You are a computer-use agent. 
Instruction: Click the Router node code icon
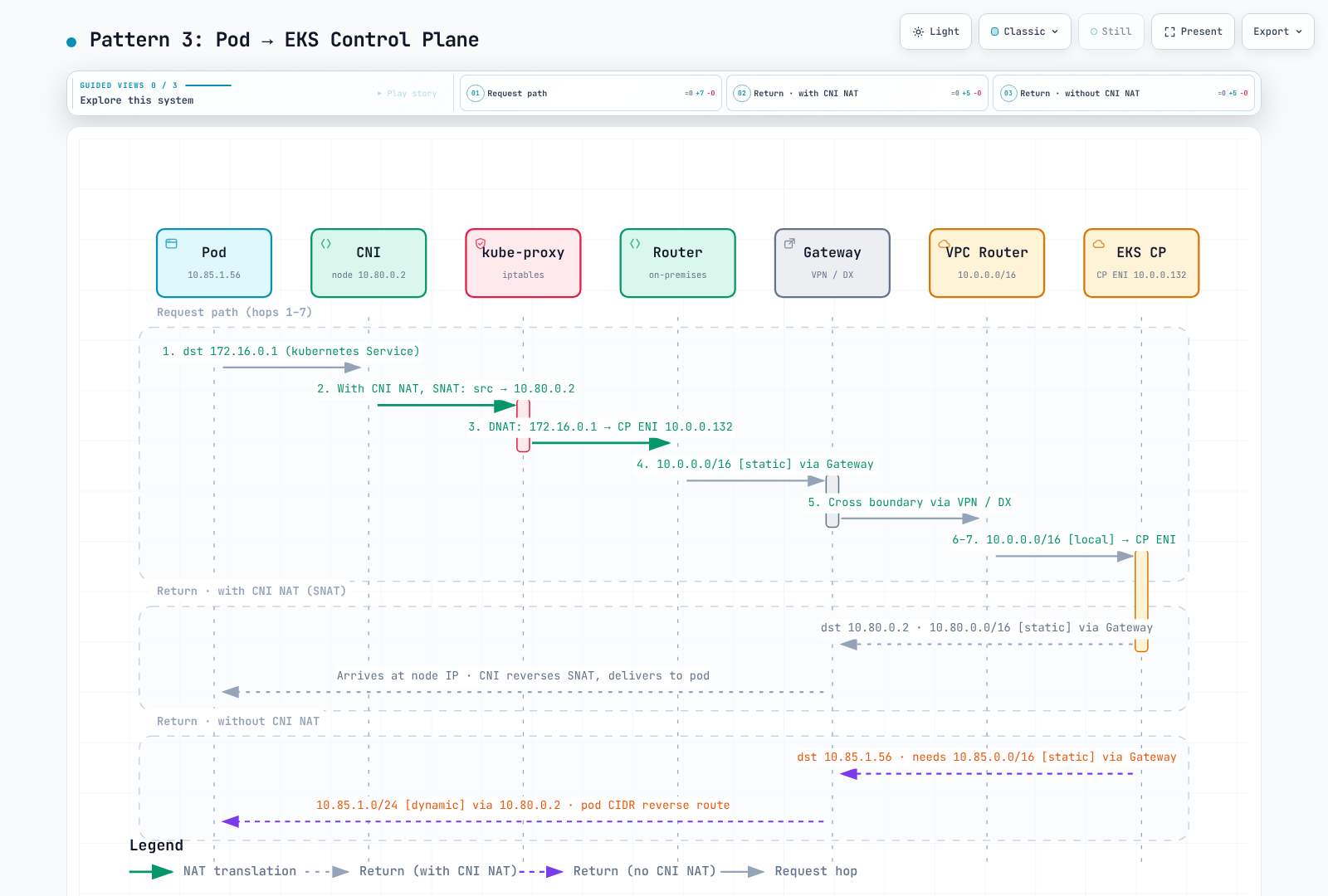(x=635, y=244)
